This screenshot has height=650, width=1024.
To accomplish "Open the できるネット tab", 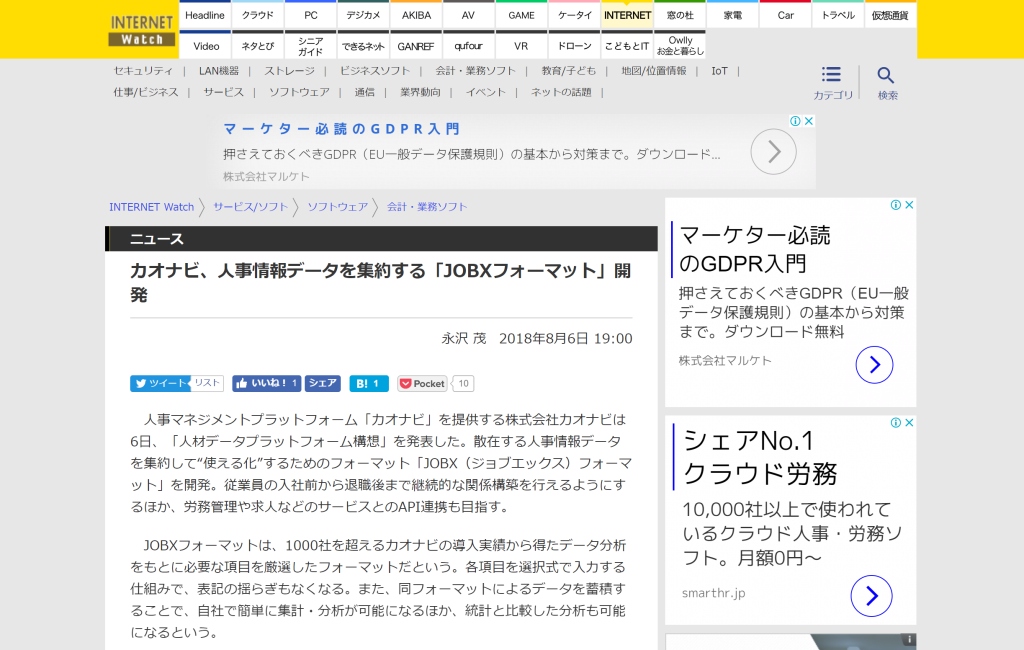I will click(x=363, y=46).
